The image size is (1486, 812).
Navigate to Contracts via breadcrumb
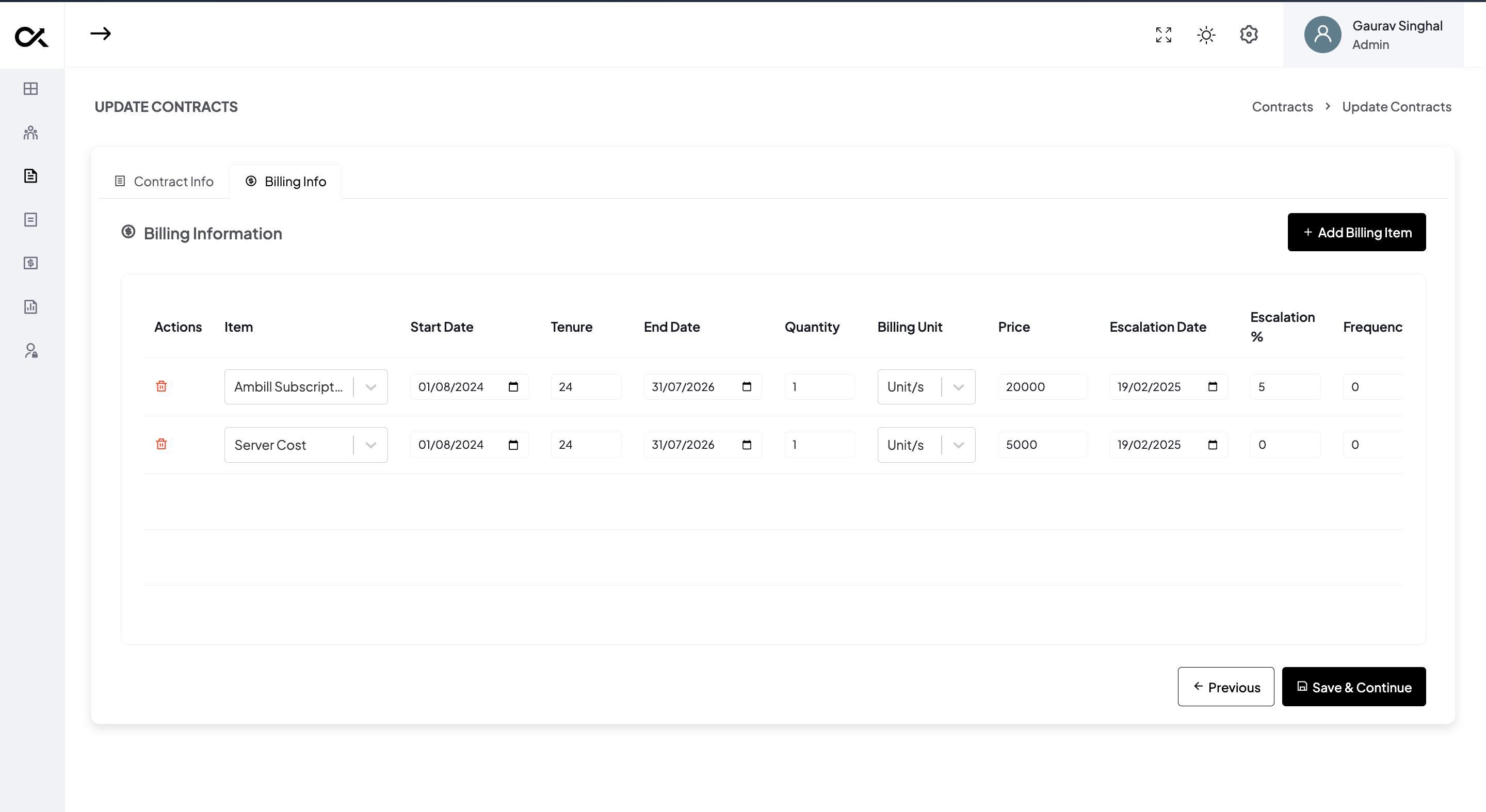pyautogui.click(x=1282, y=107)
